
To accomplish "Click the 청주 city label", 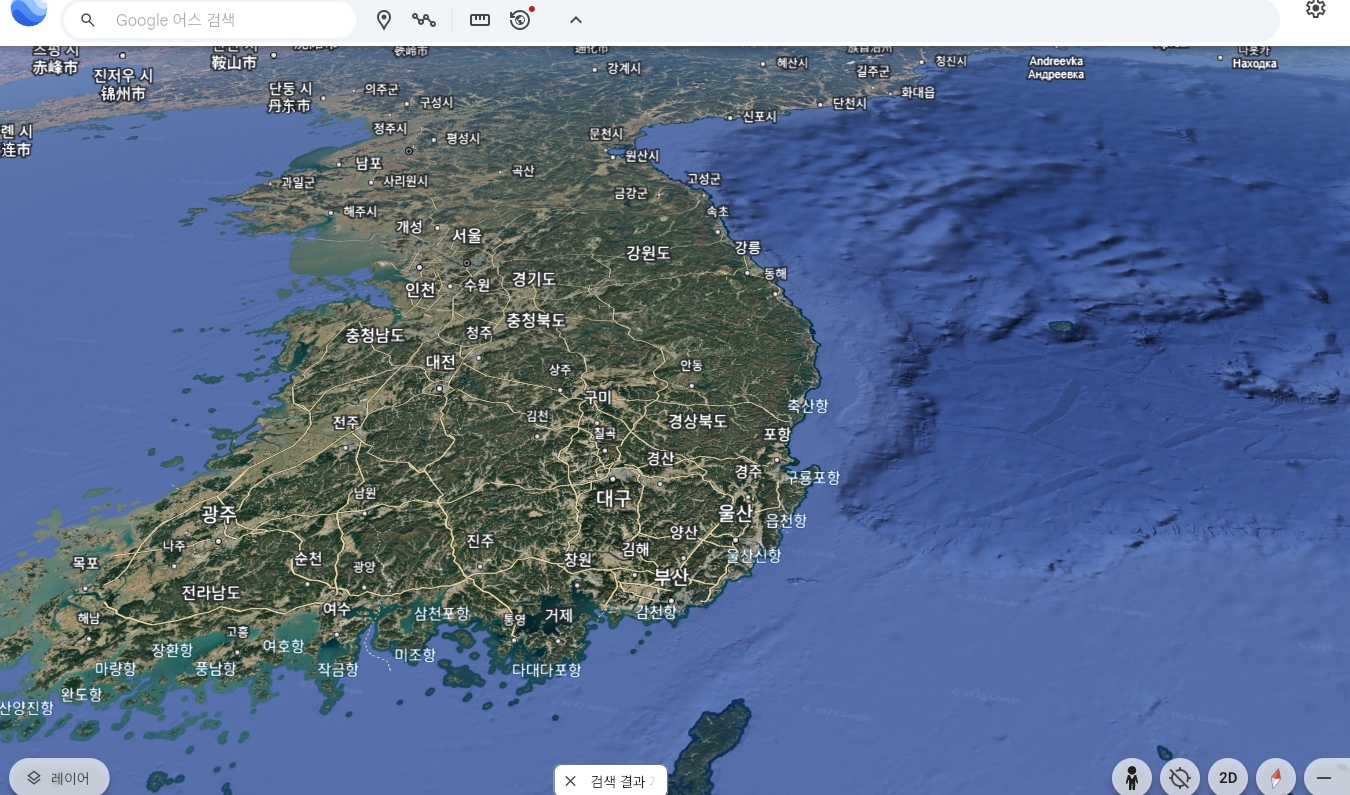I will tap(479, 332).
